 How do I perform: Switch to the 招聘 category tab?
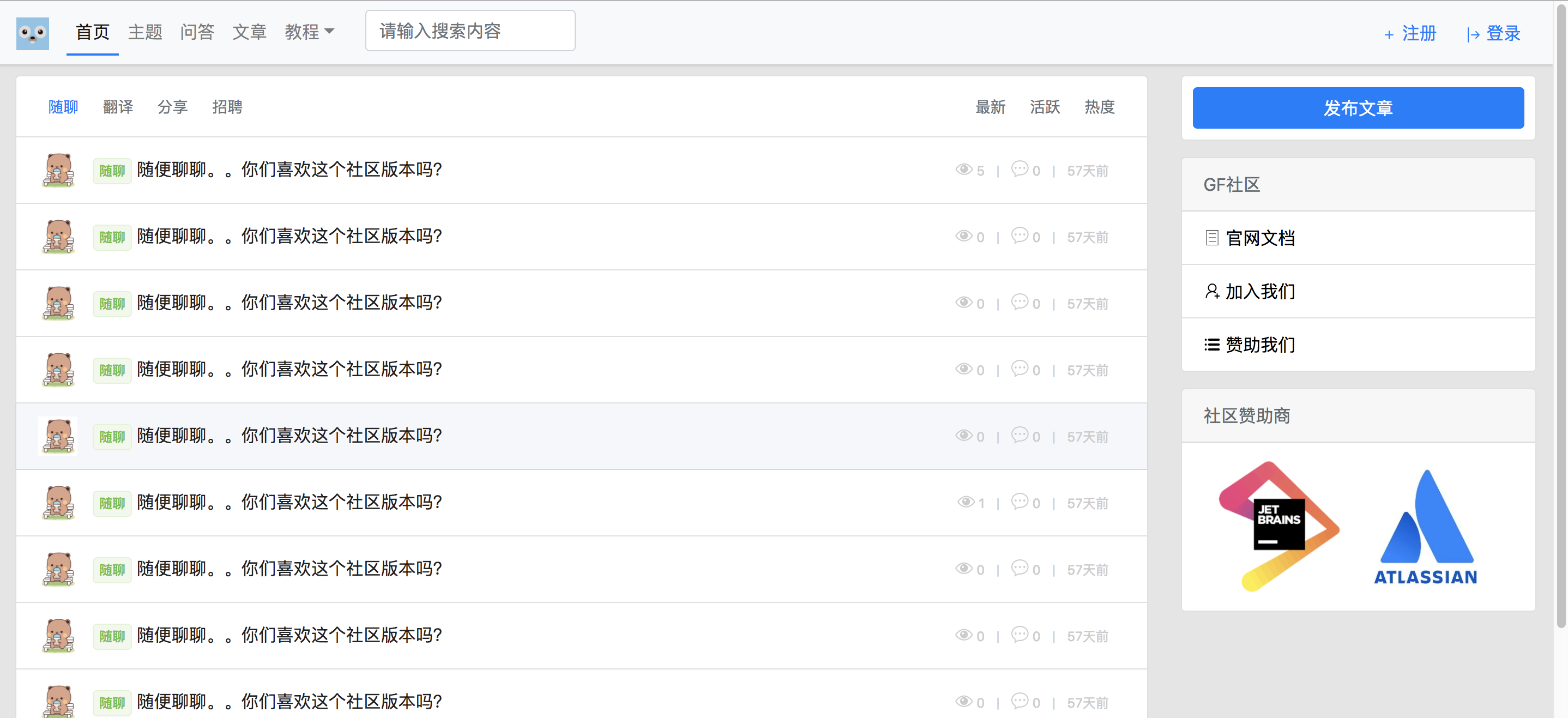click(x=227, y=107)
